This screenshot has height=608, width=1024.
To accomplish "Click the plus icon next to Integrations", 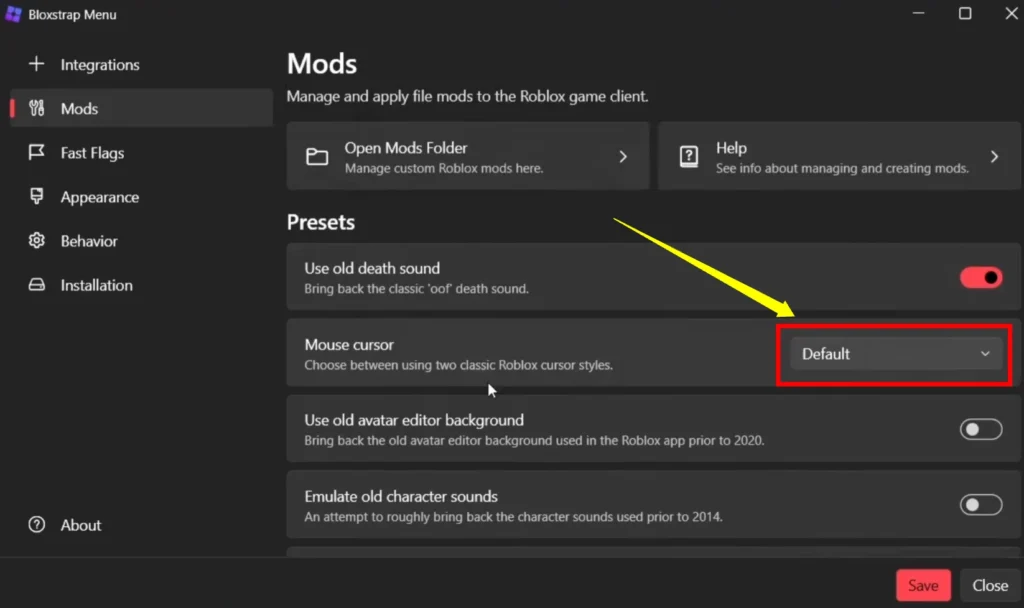I will 37,64.
